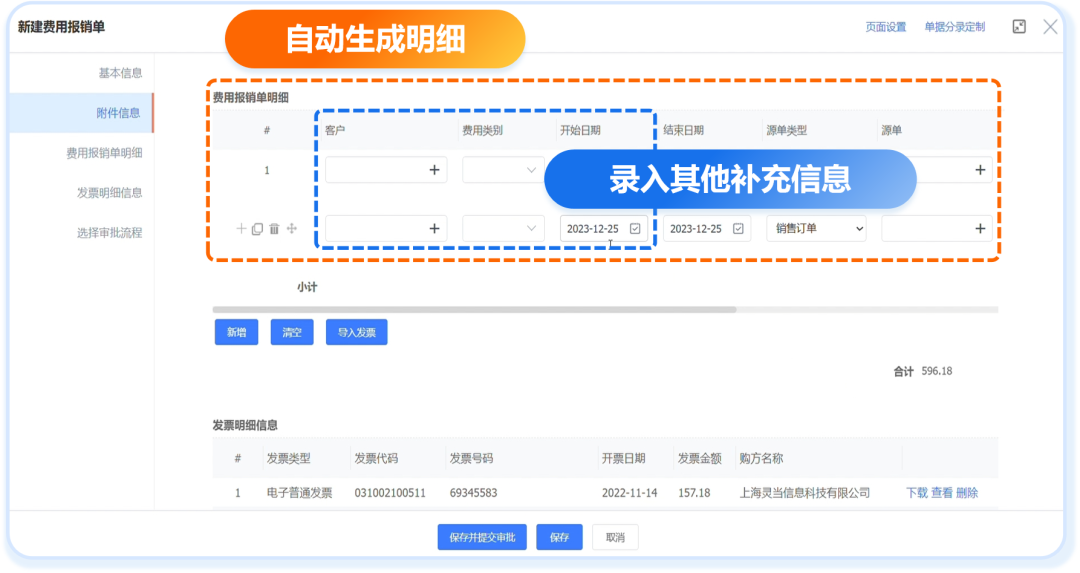The width and height of the screenshot is (1080, 573).
Task: Click the fullscreen expand icon in header
Action: (x=1019, y=27)
